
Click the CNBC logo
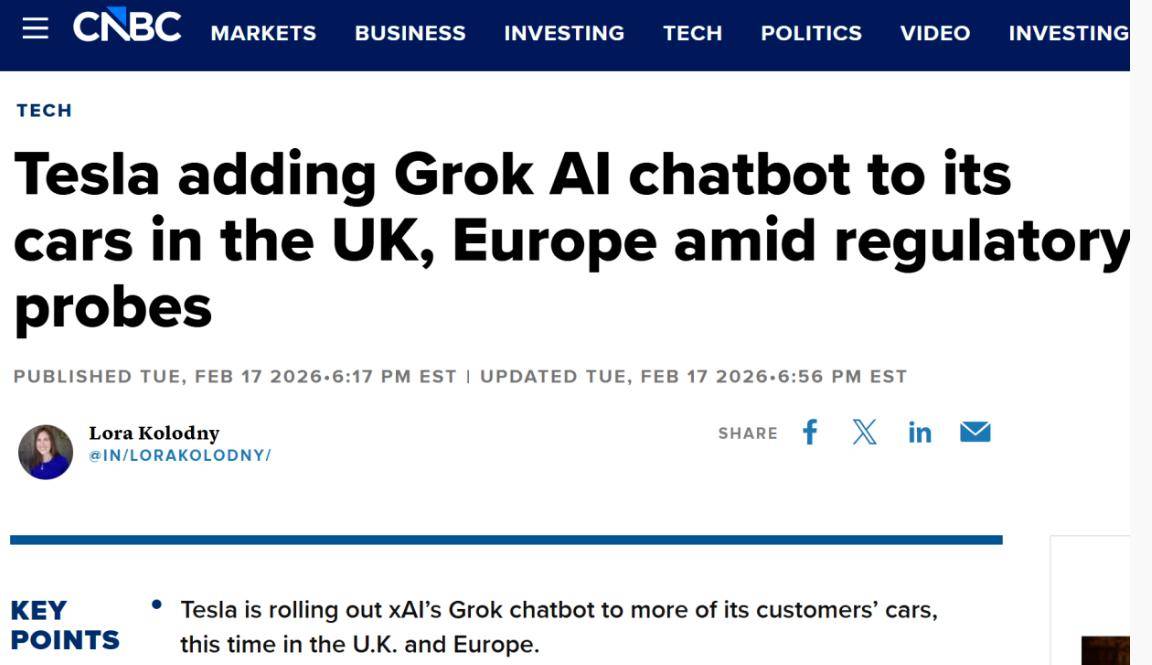click(x=127, y=28)
